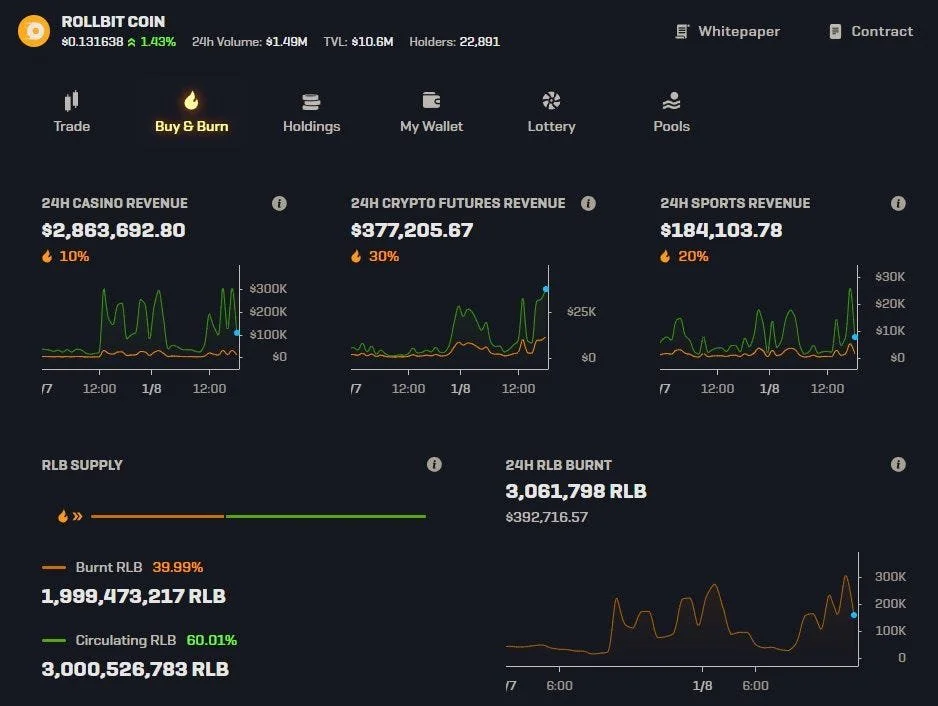
Task: Select the Buy & Burn tab
Action: point(191,112)
